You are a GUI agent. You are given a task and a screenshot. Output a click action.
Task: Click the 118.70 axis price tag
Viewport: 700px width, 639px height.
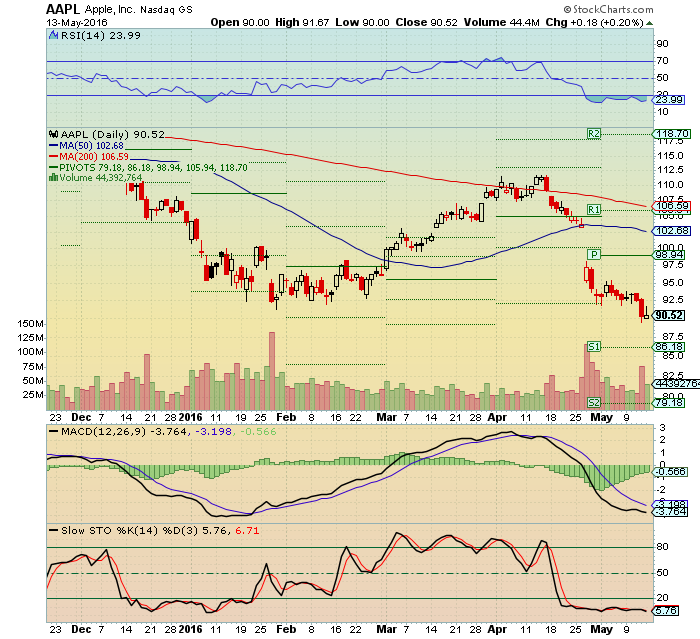click(x=672, y=134)
